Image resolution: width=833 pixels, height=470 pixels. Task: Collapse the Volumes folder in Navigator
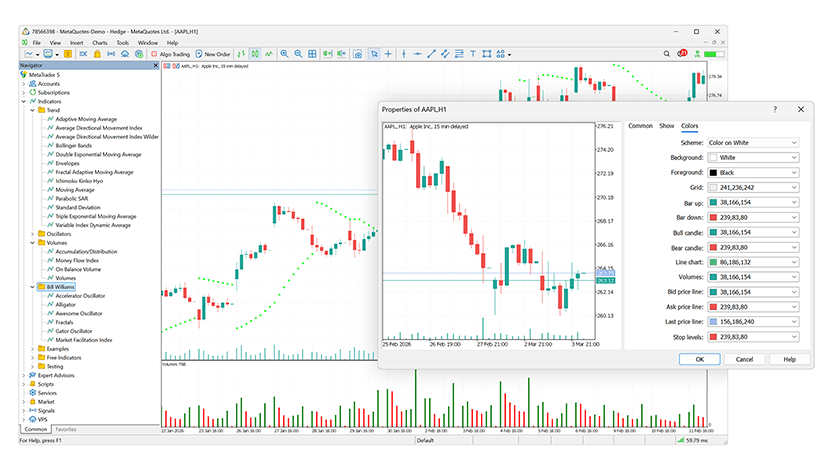(x=32, y=243)
